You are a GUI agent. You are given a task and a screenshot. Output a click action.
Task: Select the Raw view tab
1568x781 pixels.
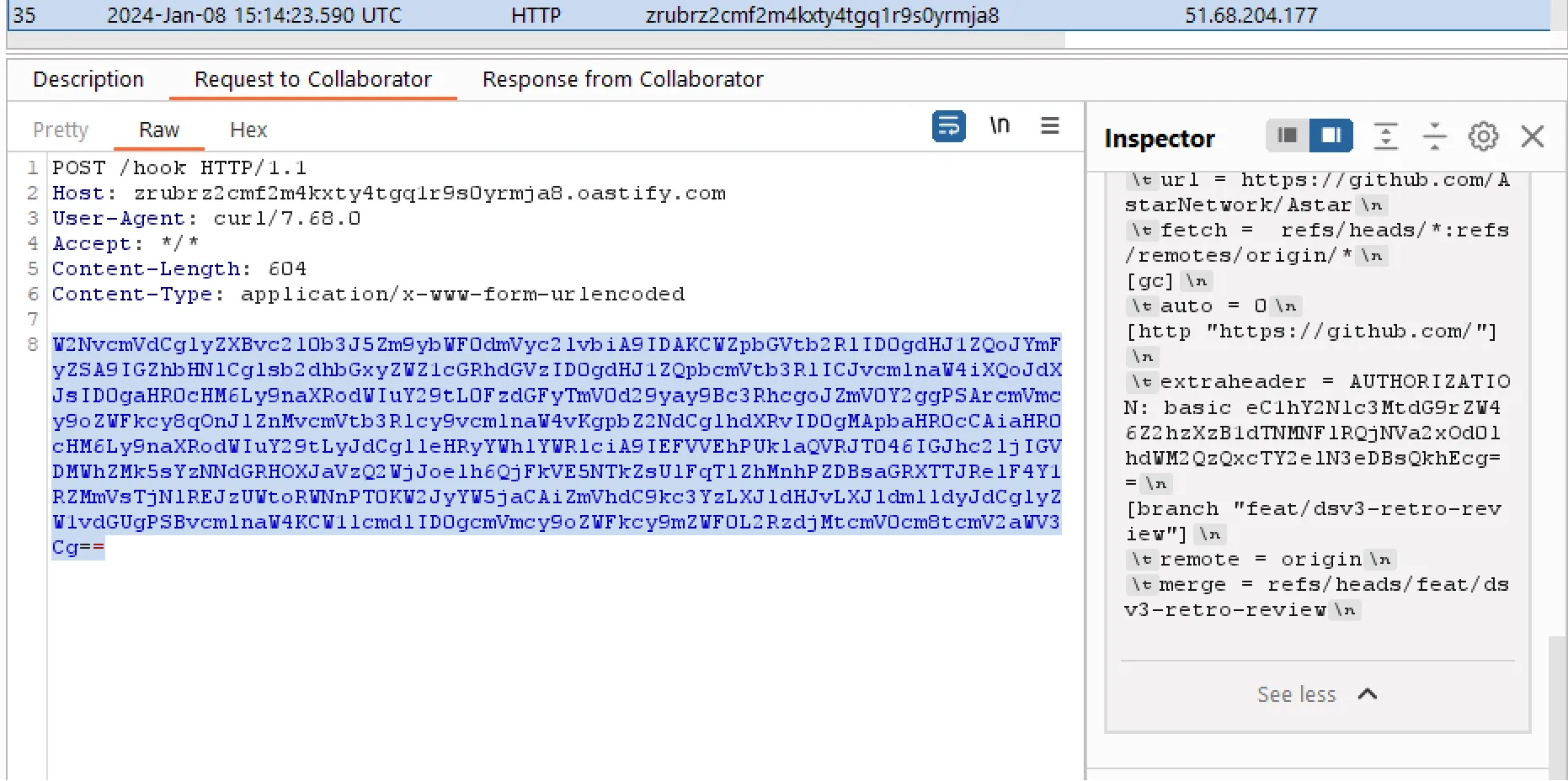[159, 130]
